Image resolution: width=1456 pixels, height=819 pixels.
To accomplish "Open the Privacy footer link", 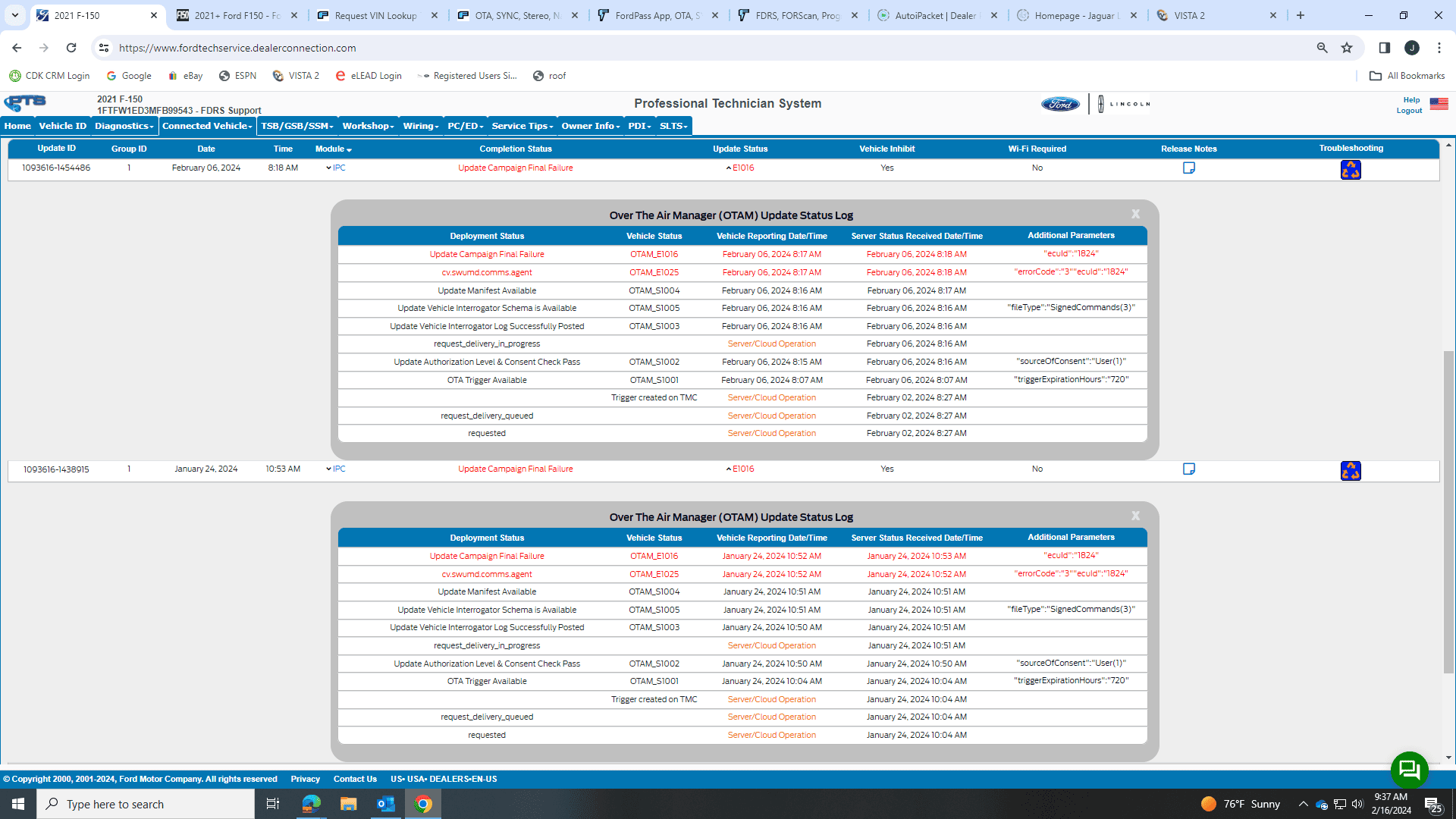I will coord(306,779).
